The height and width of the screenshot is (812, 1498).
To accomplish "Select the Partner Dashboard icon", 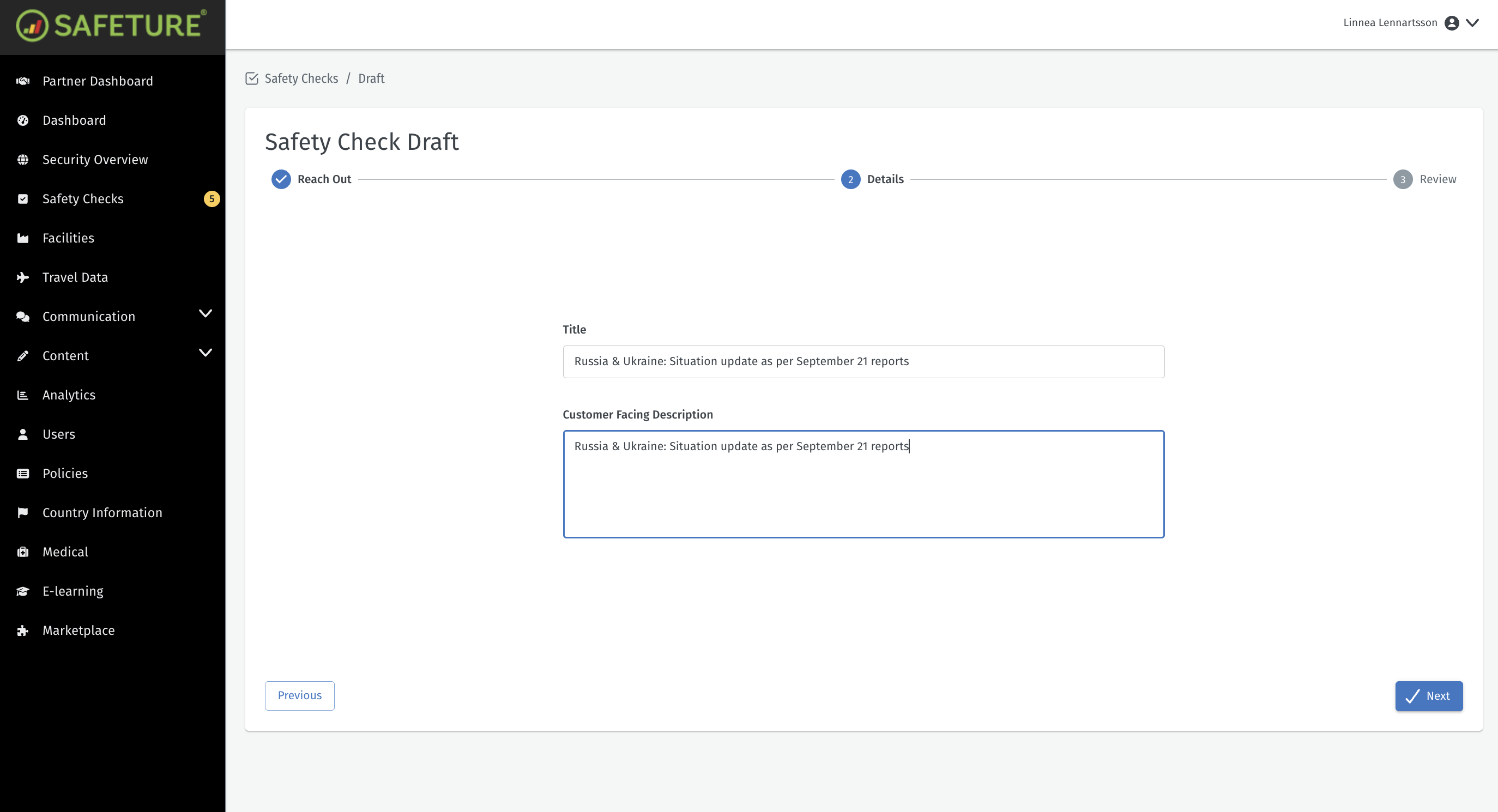I will pos(23,81).
